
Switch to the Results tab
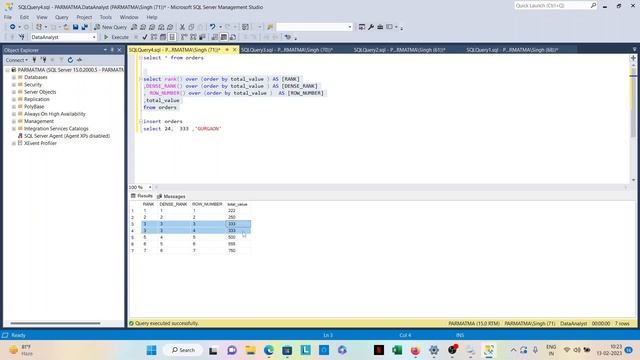[x=142, y=196]
